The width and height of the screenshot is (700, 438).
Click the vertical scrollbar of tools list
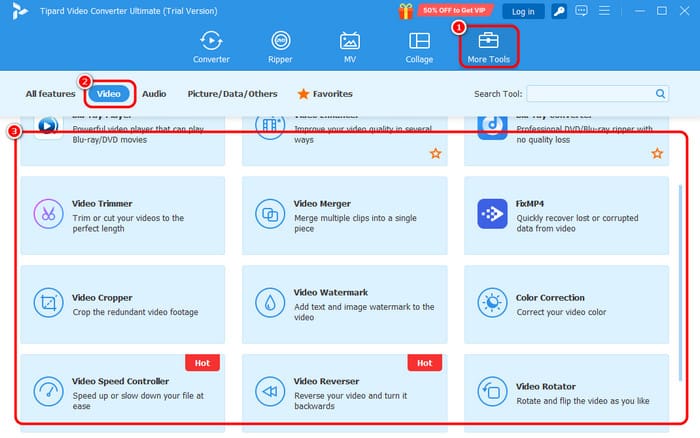point(680,283)
